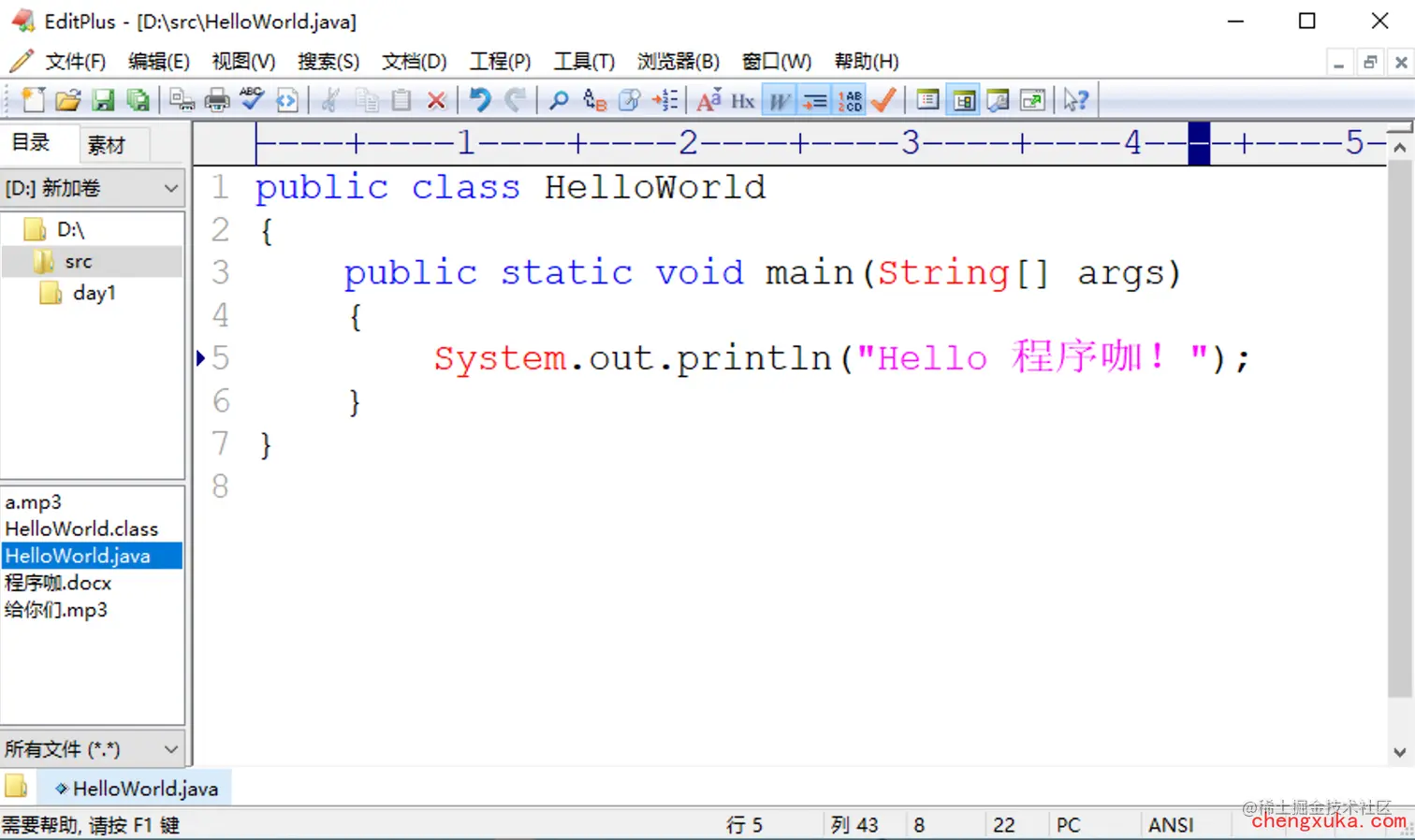The width and height of the screenshot is (1415, 840).
Task: Click the column ruler marker above the editor
Action: tap(1199, 142)
